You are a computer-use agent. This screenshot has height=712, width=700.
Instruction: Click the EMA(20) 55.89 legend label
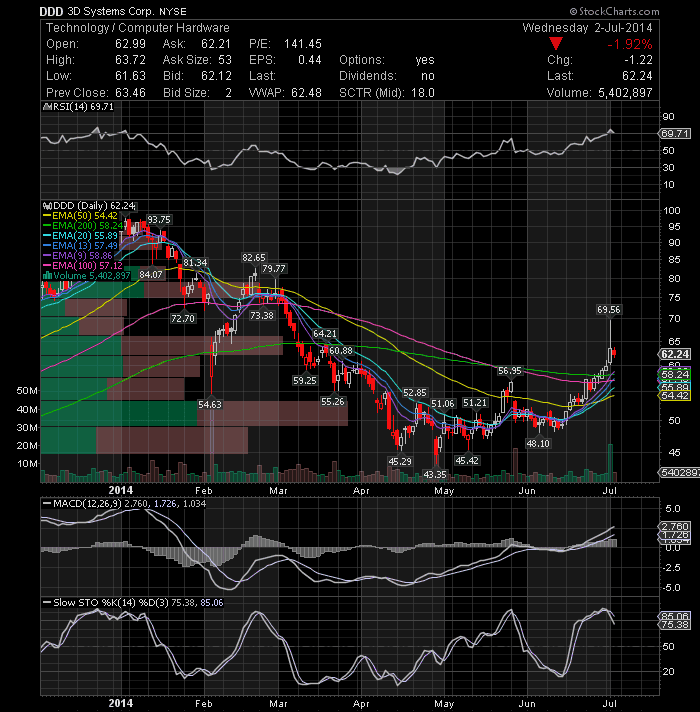coord(85,236)
